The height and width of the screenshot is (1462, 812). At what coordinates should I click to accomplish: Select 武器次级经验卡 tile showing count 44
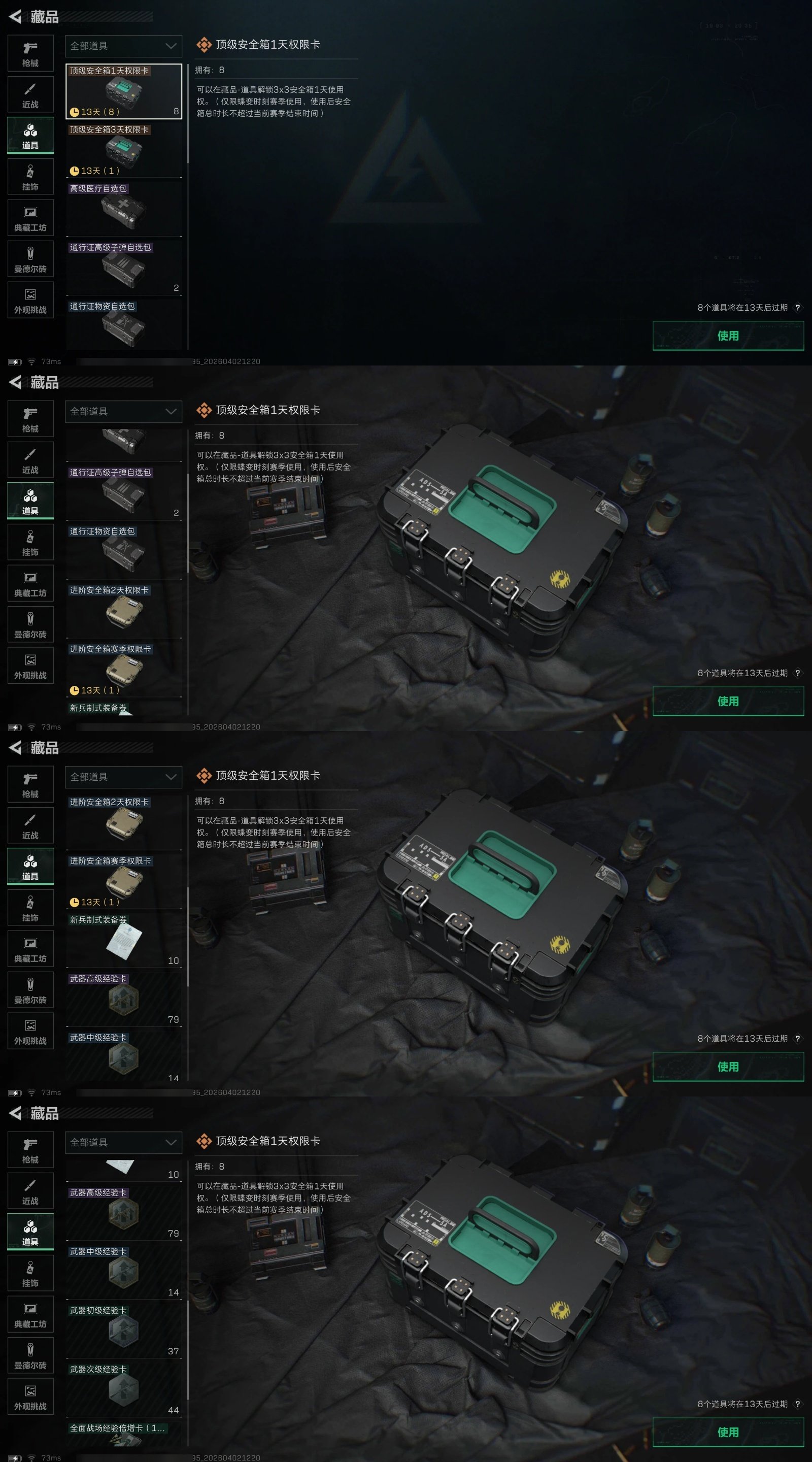tap(124, 1390)
